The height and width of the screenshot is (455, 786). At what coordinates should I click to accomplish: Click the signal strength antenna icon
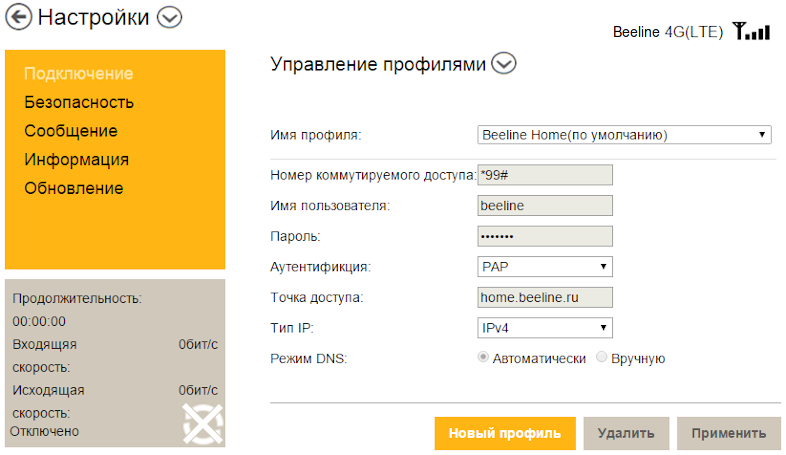(x=751, y=32)
